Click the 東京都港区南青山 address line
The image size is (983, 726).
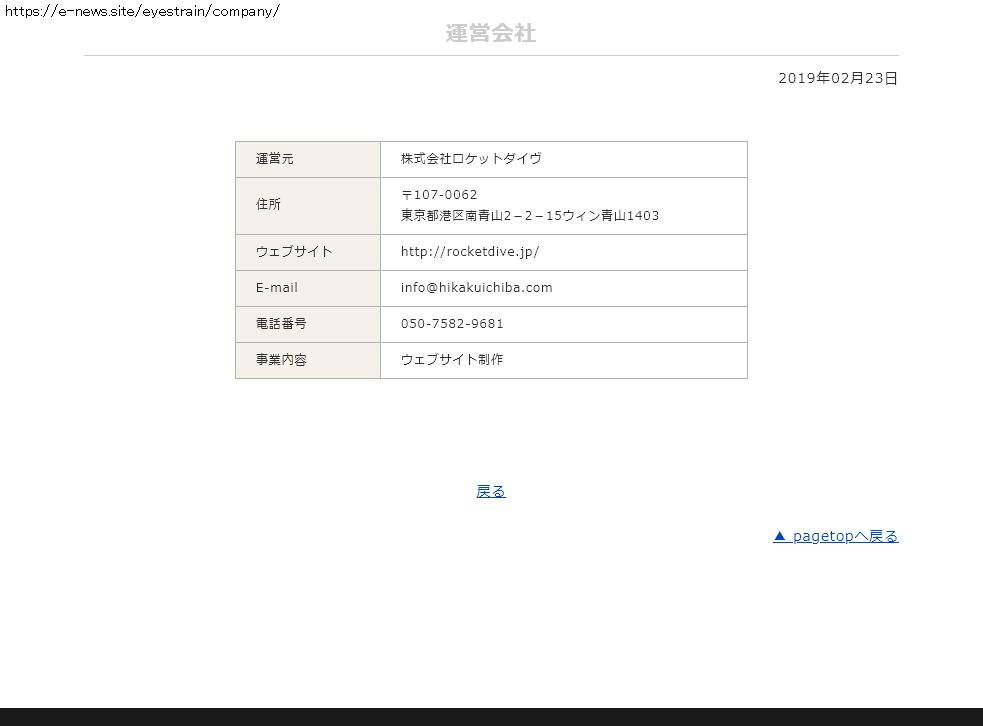click(x=529, y=216)
